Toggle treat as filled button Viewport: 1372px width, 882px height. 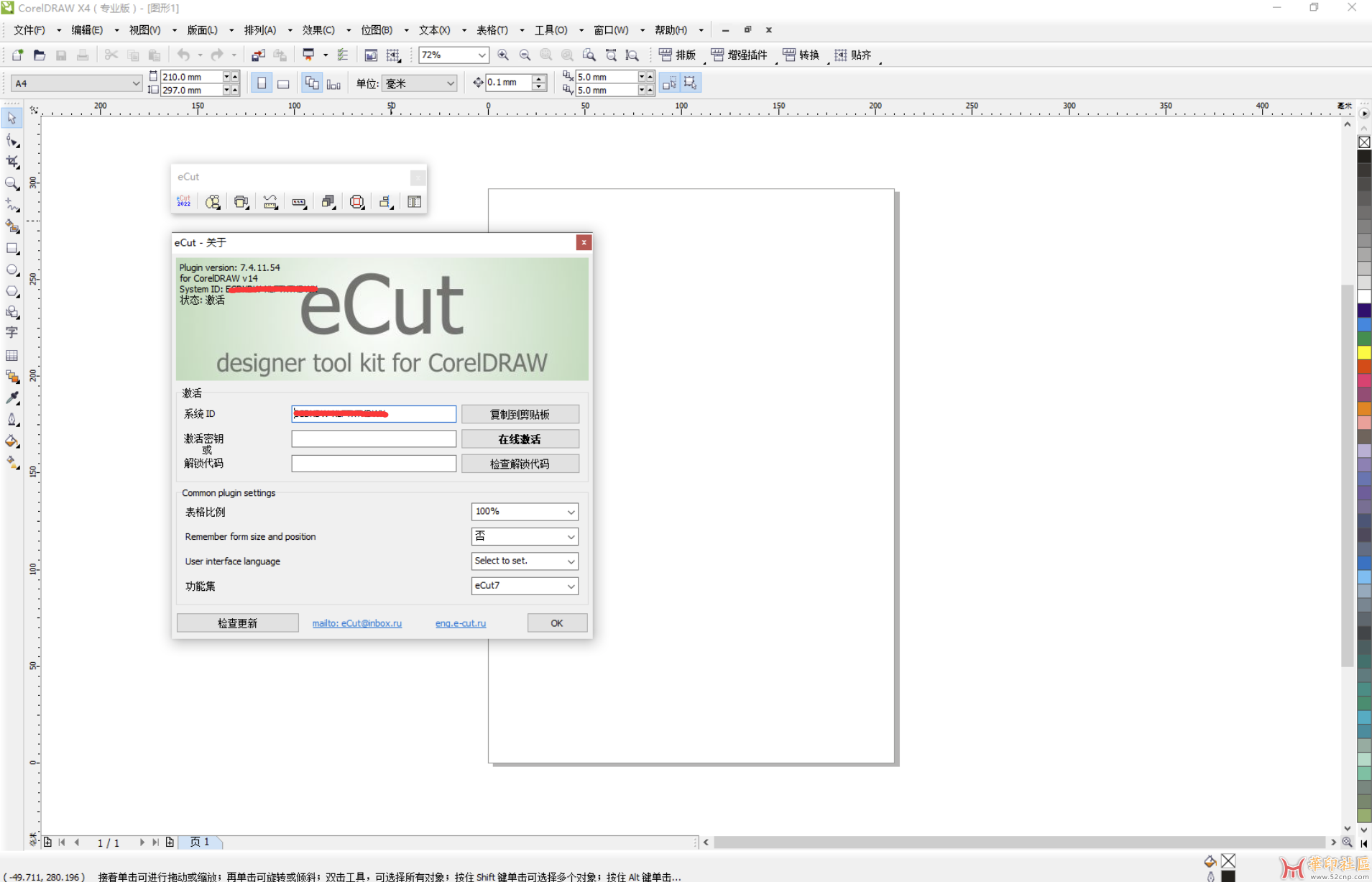point(690,83)
